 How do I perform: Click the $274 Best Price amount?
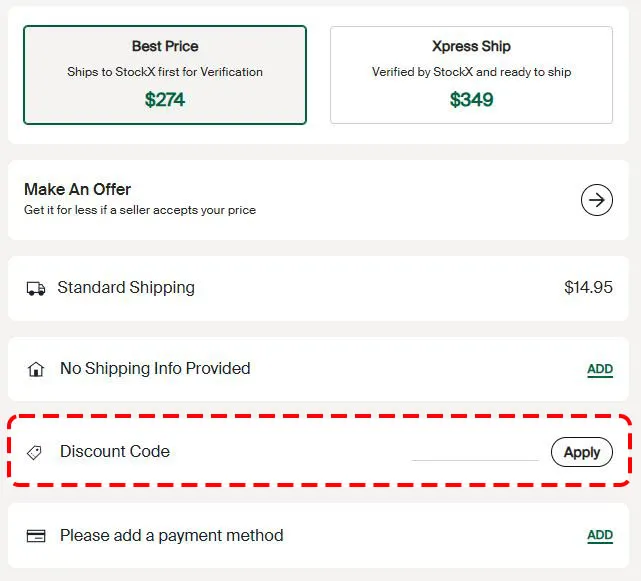click(165, 99)
